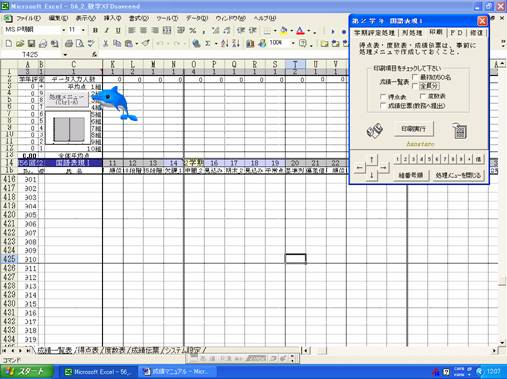Click the 組番号順 button
Viewport: 507px width, 379px height.
click(410, 175)
